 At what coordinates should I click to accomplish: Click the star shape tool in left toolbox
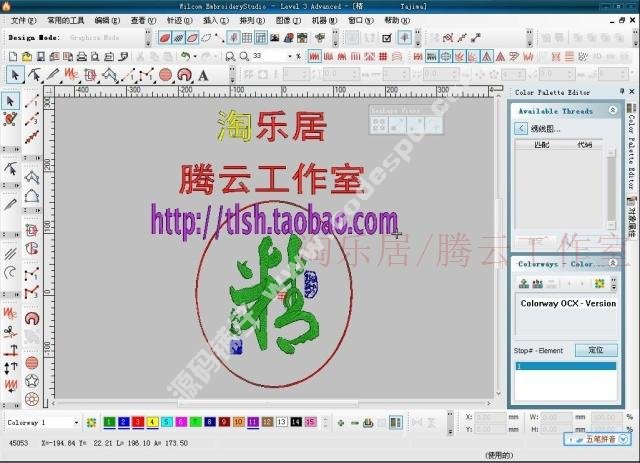32,381
